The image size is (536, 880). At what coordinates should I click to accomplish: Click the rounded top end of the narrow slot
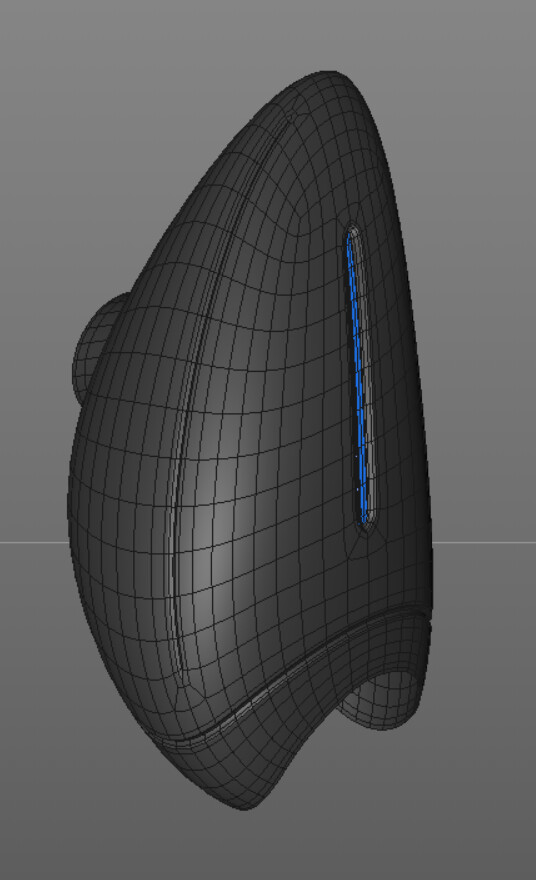(x=352, y=230)
